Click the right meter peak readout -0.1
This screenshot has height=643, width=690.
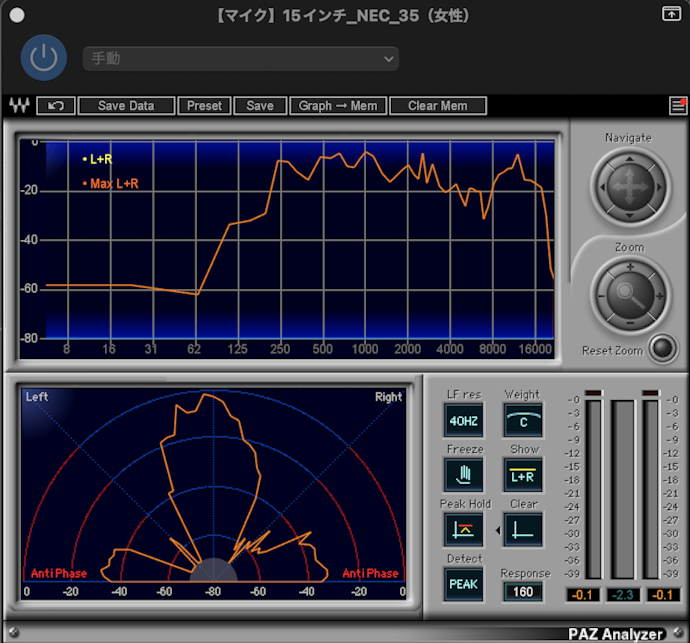(663, 595)
